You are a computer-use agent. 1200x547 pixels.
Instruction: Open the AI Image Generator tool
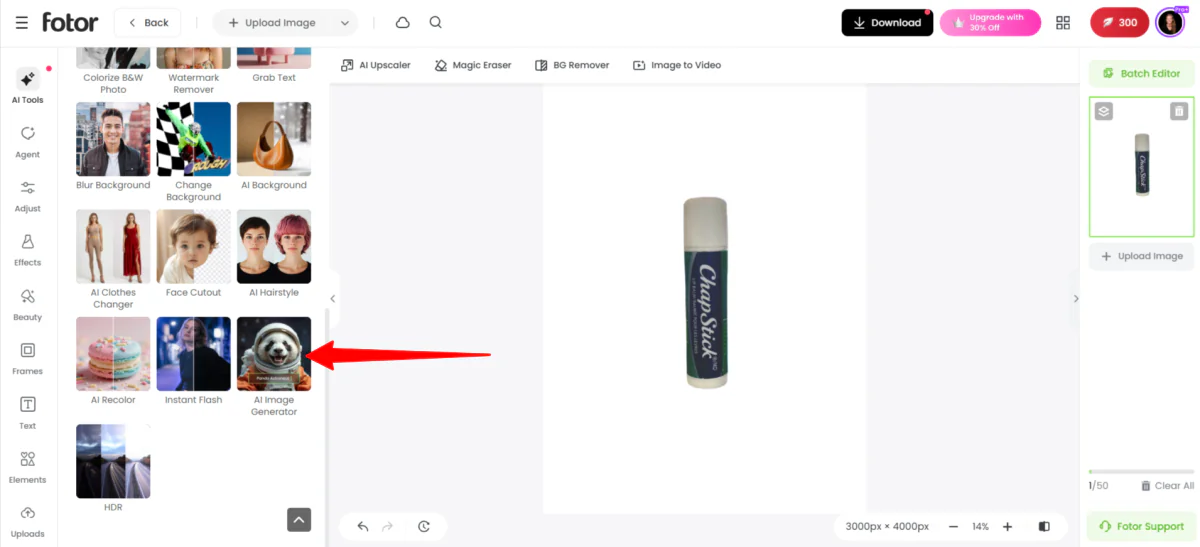coord(274,367)
